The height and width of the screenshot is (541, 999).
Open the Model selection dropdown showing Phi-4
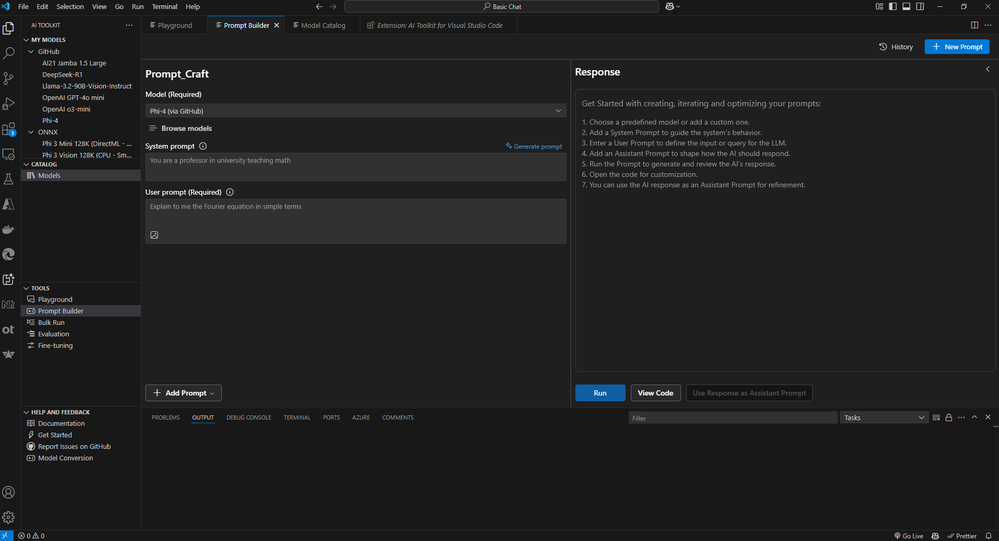355,111
